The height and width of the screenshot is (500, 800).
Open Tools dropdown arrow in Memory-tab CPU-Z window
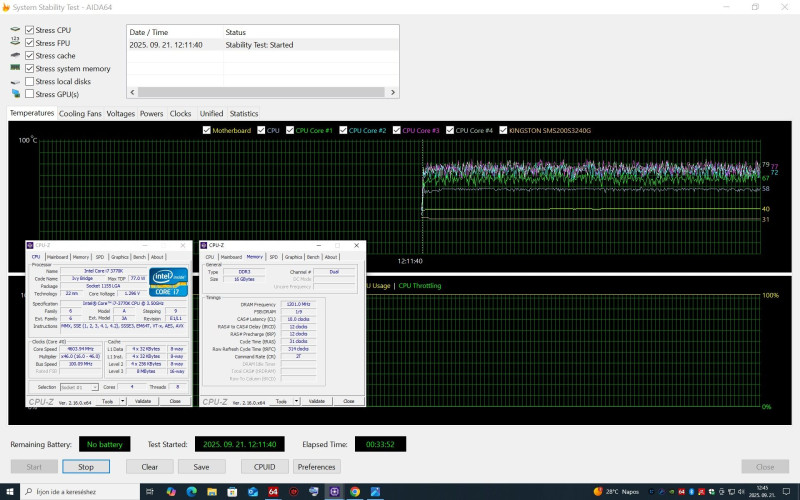pos(296,401)
